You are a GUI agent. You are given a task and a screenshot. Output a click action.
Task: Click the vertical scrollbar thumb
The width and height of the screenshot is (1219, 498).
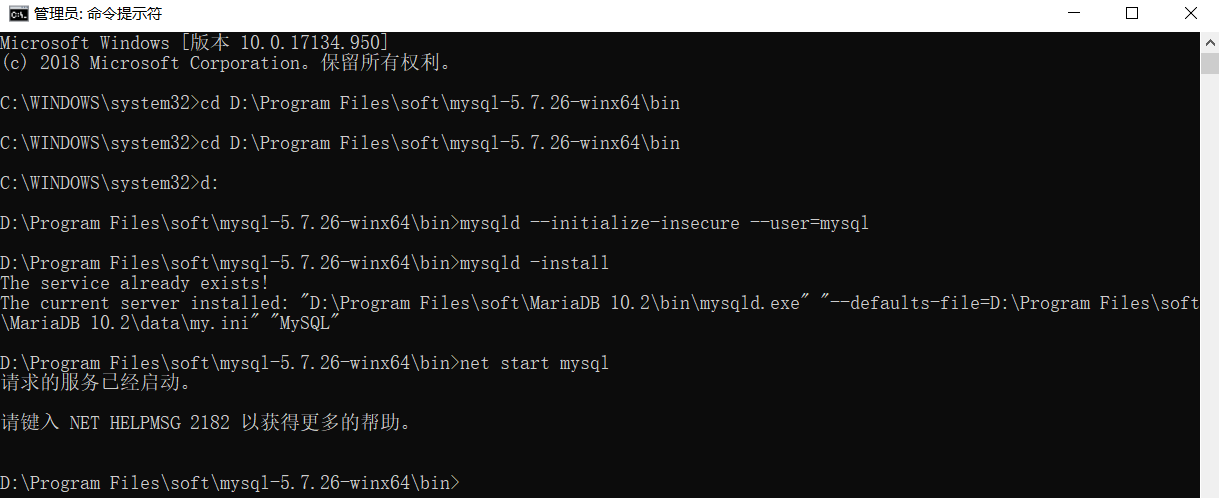coord(1209,63)
